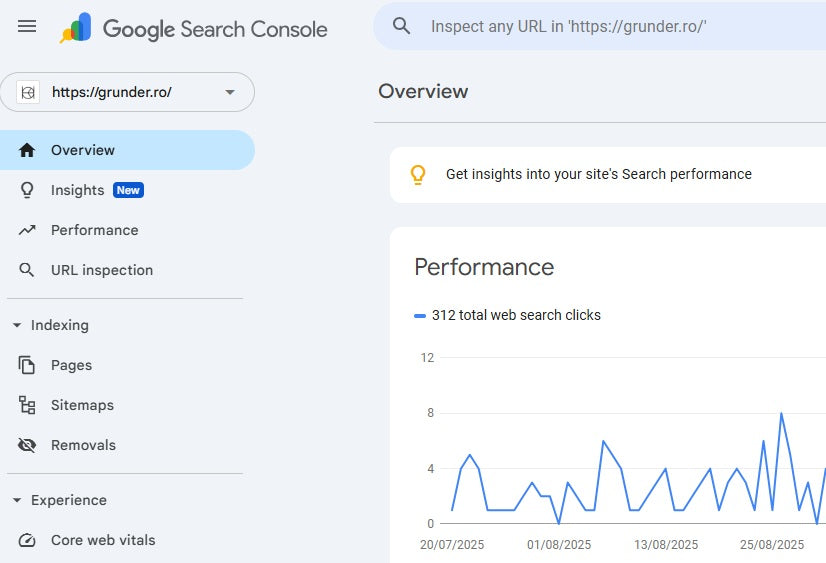The height and width of the screenshot is (563, 826).
Task: Click the magnifier icon in the search bar
Action: (402, 26)
